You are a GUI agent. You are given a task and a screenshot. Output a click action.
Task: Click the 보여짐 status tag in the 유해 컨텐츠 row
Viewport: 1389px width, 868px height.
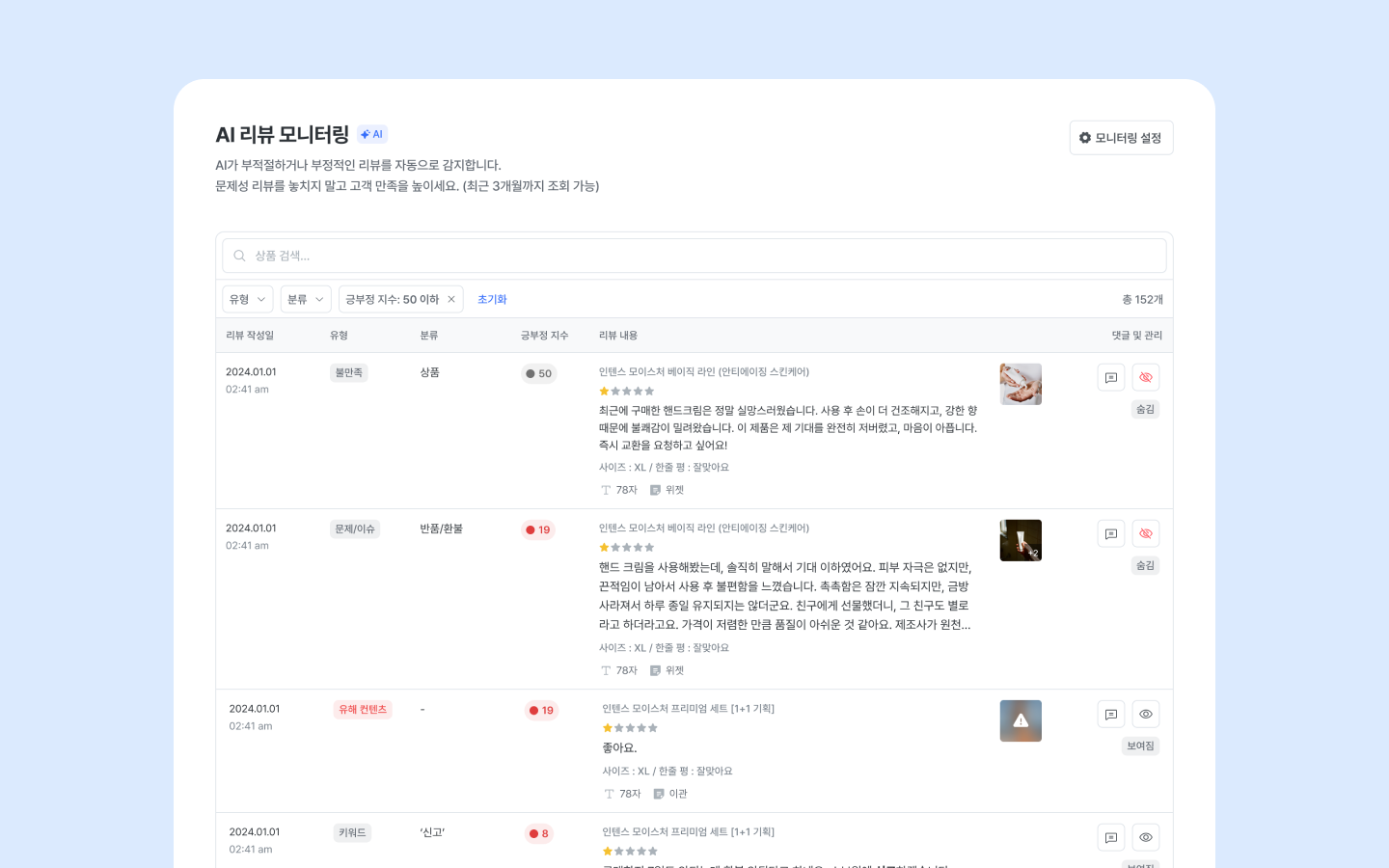pyautogui.click(x=1141, y=746)
